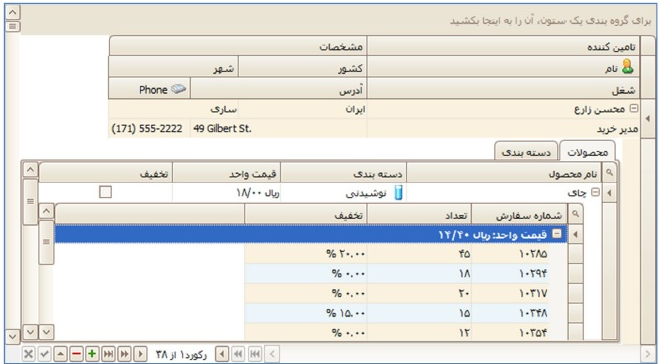This screenshot has height=364, width=659.
Task: Click the edit record up-triangle navigator button
Action: point(60,354)
